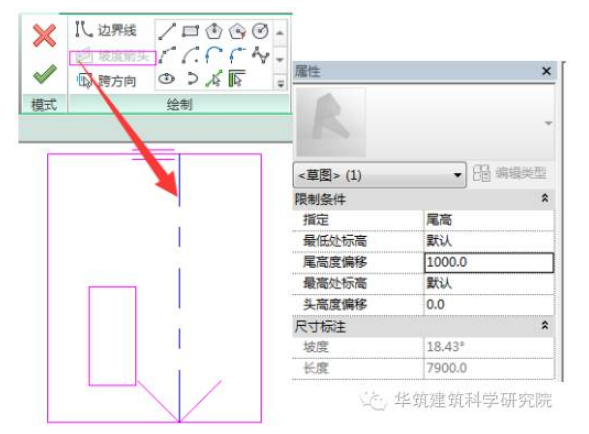589x434 pixels.
Task: Click the 尾高度偏移 property label
Action: pos(335,262)
